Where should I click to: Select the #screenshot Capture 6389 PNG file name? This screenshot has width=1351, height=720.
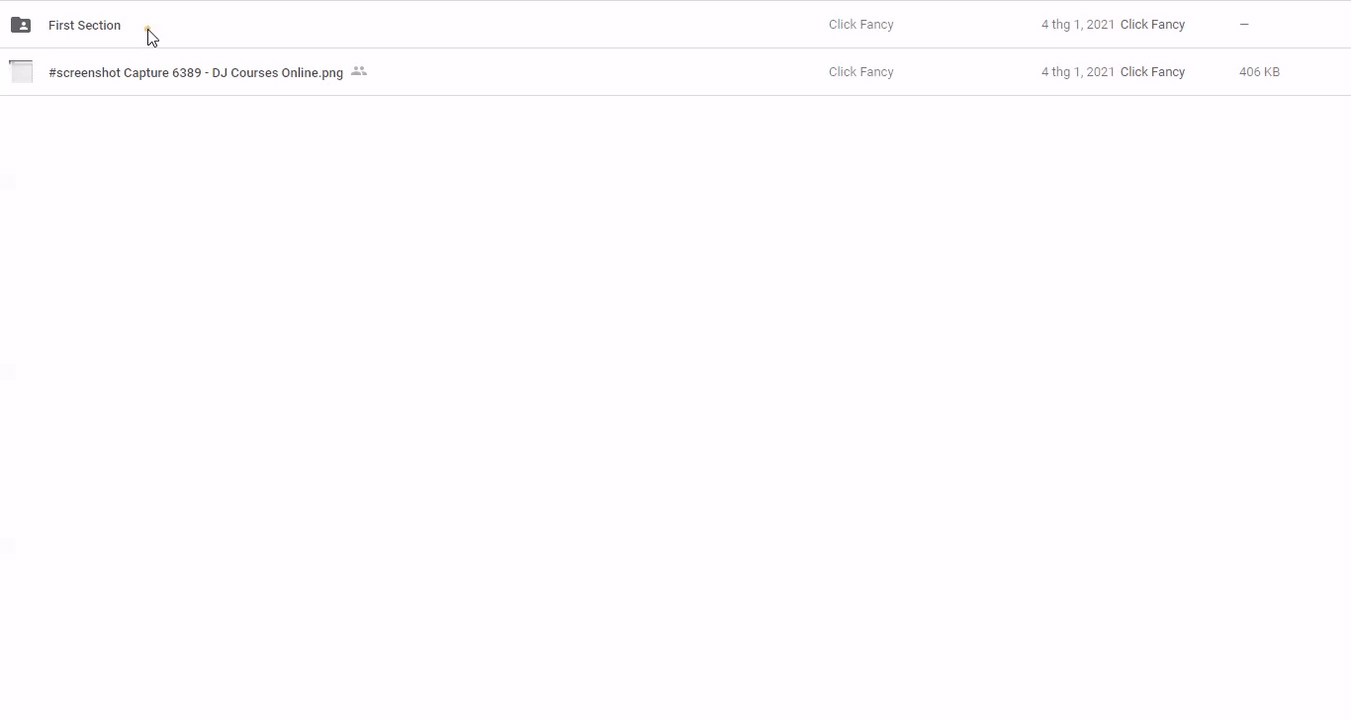tap(195, 73)
